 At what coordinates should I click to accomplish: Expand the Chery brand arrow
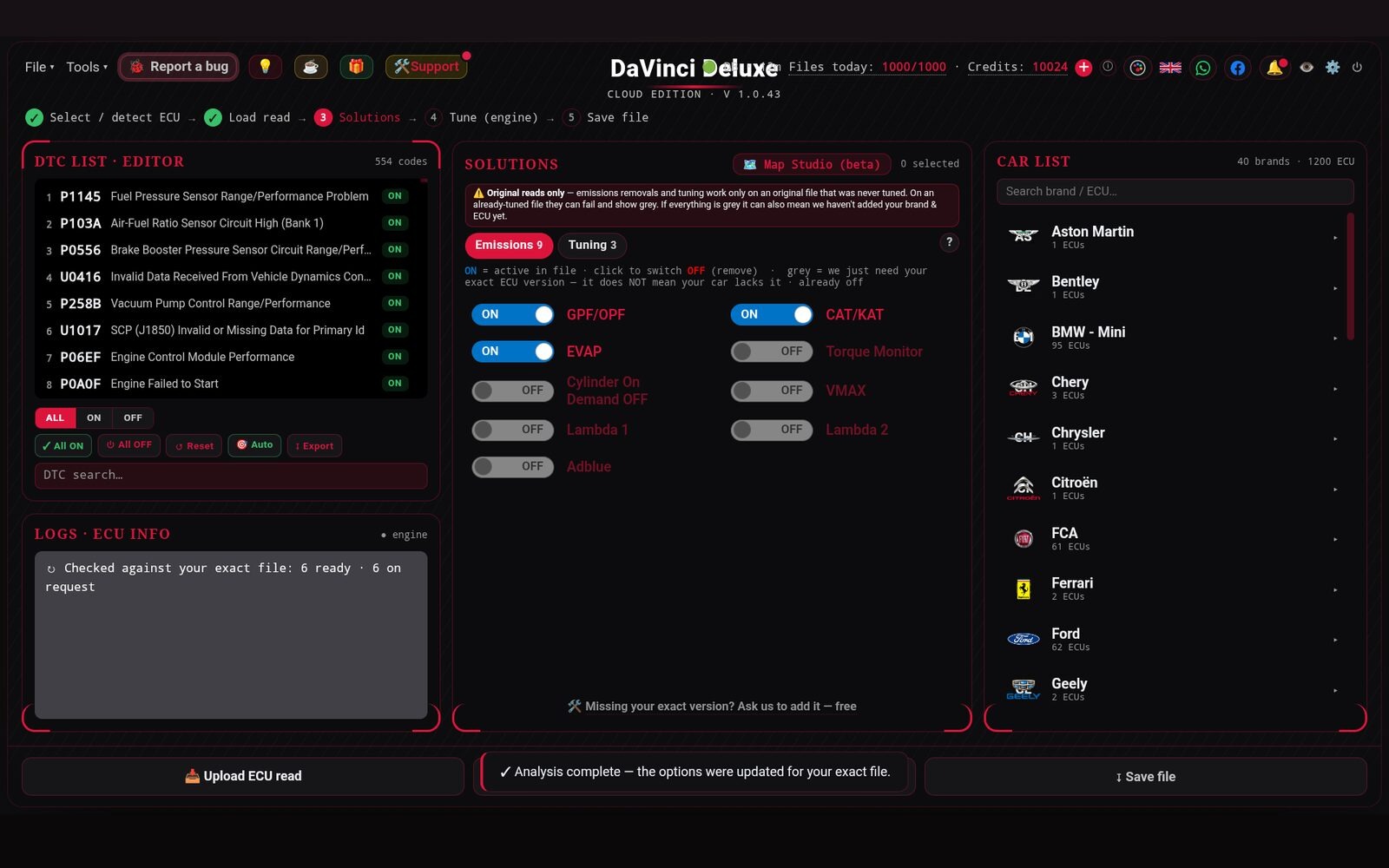(1335, 388)
